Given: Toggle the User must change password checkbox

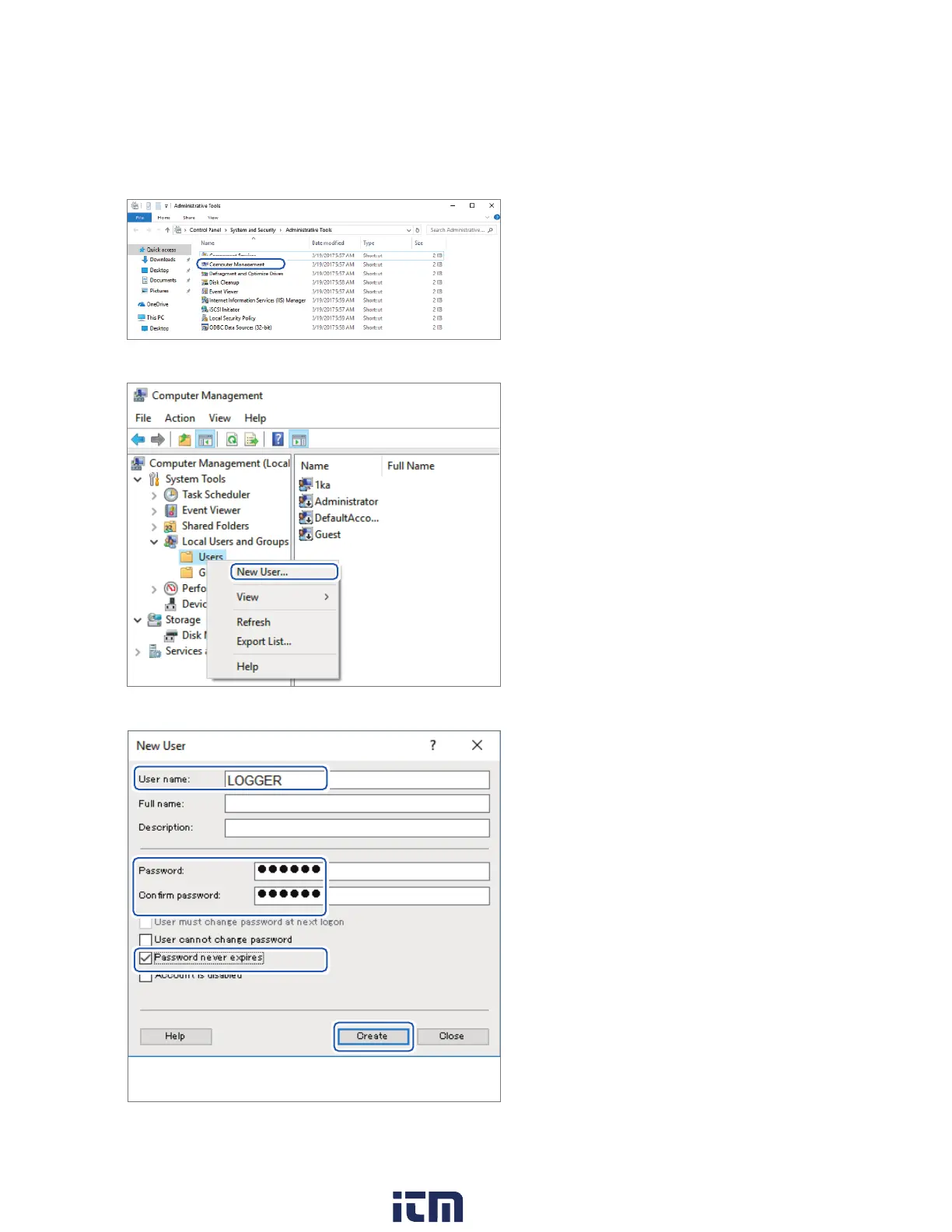Looking at the screenshot, I should coord(145,922).
